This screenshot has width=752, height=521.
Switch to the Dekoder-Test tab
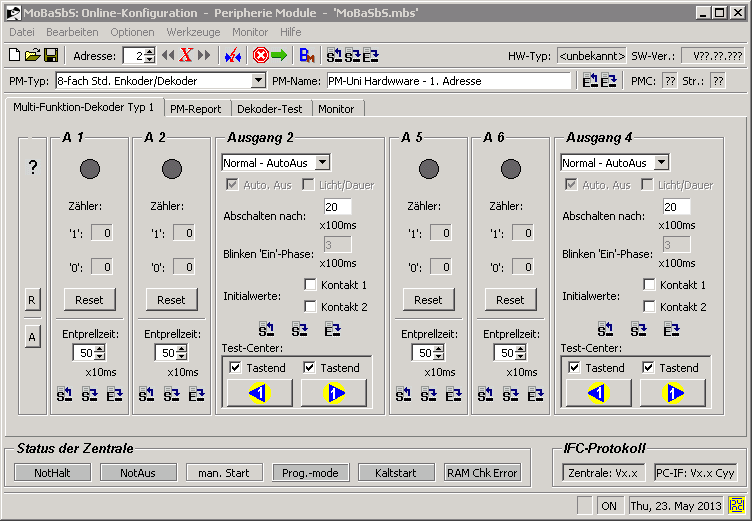(272, 108)
